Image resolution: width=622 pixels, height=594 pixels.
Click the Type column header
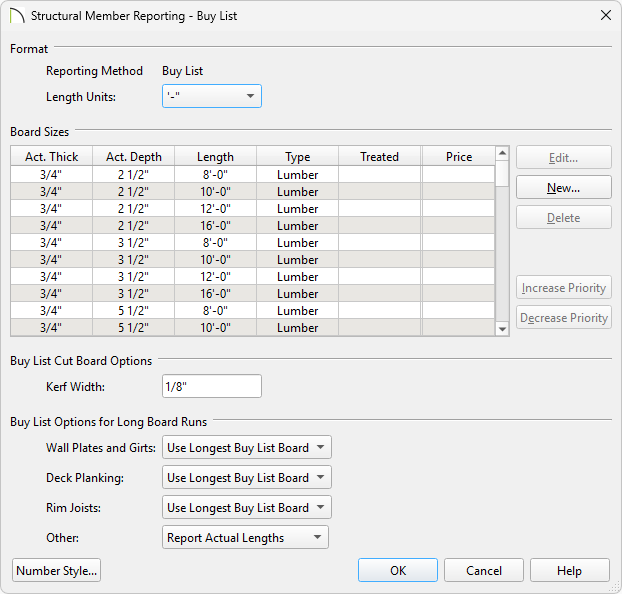coord(298,156)
